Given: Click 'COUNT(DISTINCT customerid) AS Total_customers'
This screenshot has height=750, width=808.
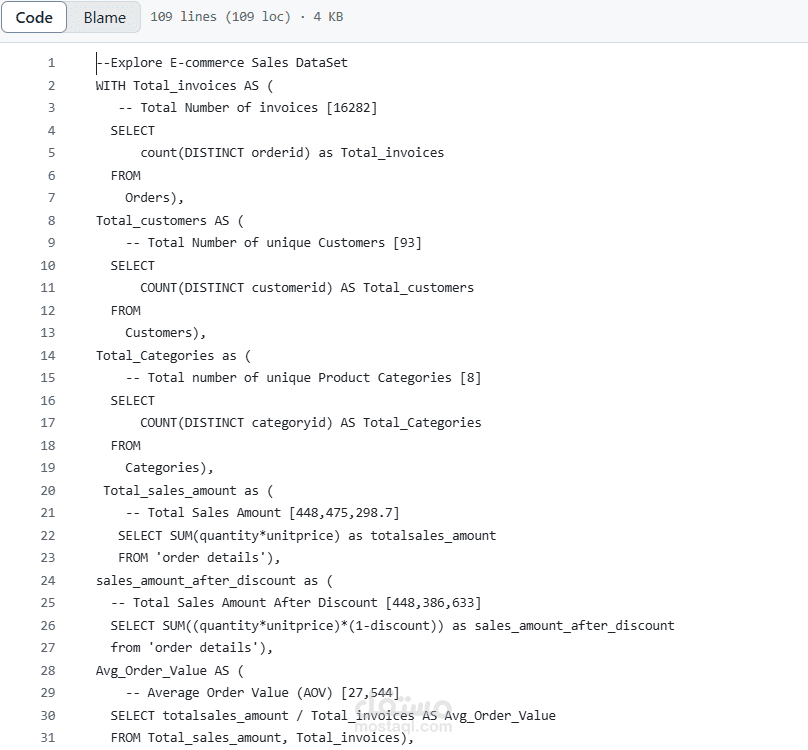Looking at the screenshot, I should (x=307, y=288).
